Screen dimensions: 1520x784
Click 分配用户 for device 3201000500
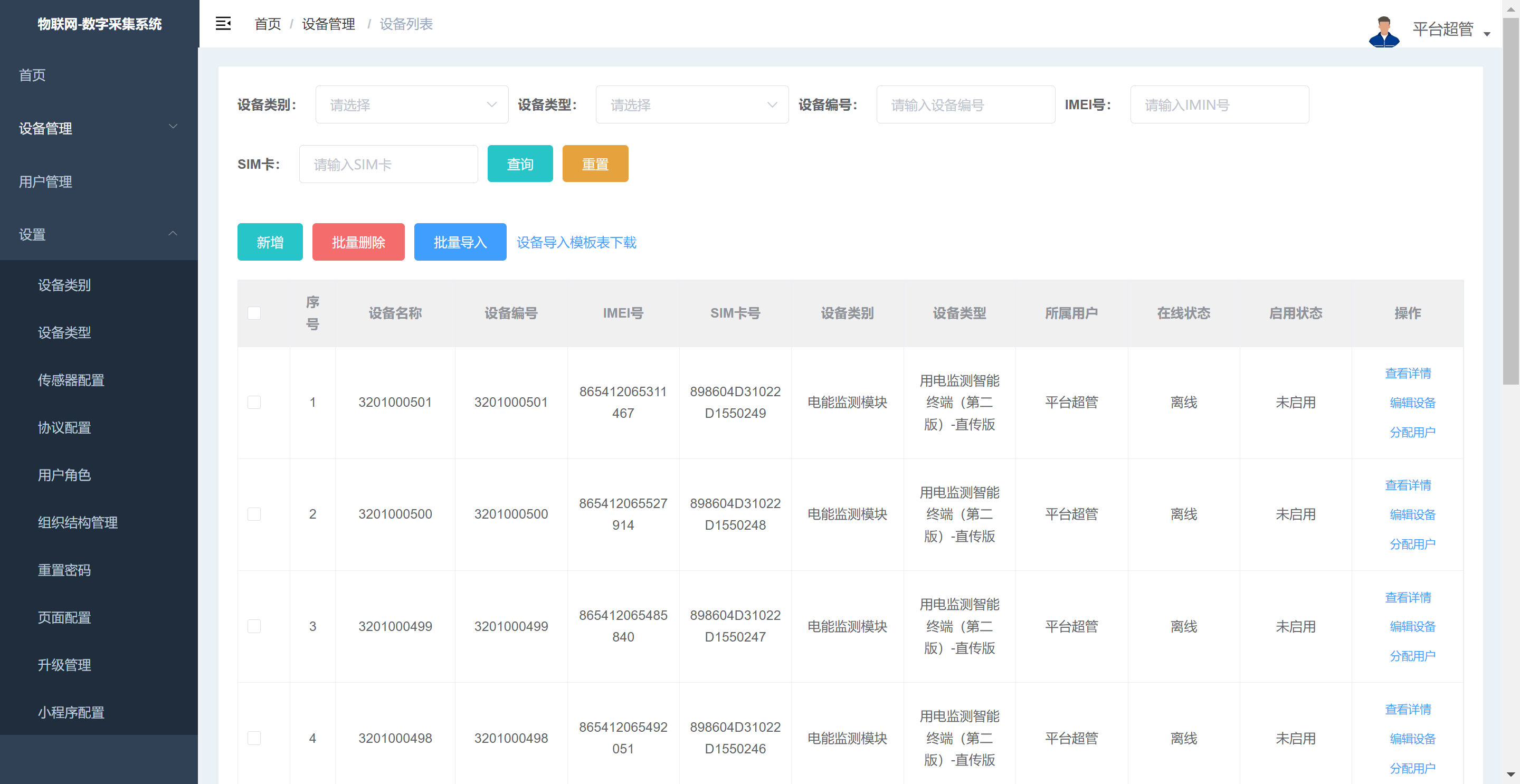1412,544
